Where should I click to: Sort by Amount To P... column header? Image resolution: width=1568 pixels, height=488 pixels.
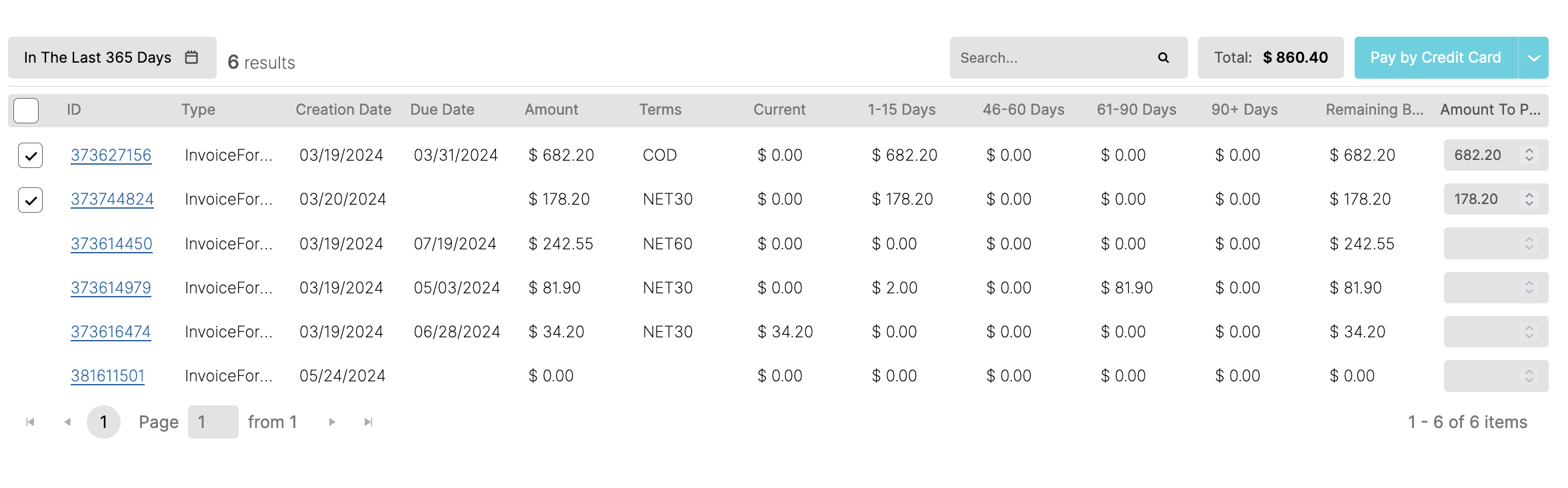click(1491, 110)
